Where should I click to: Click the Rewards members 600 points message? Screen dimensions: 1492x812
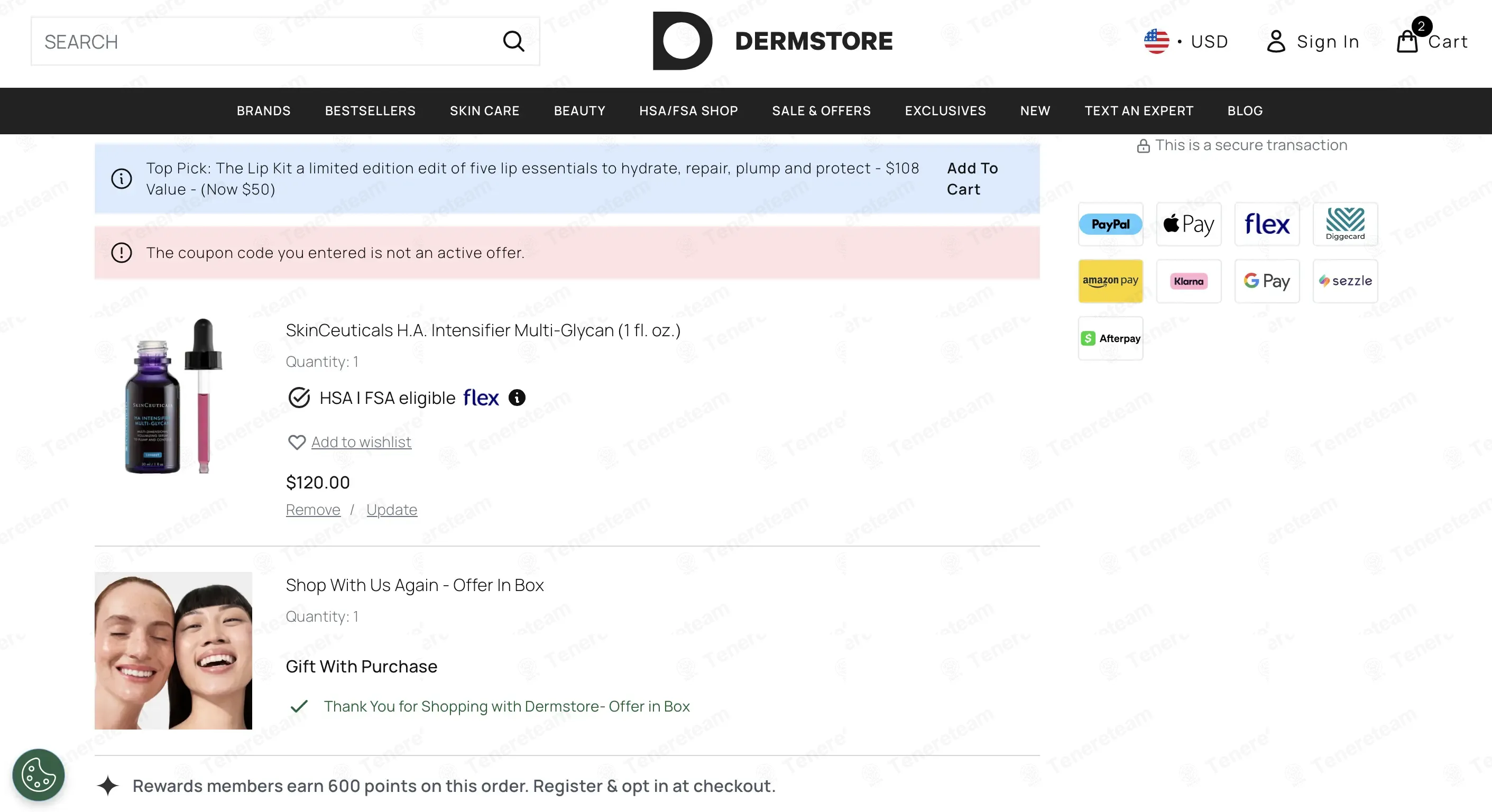[454, 786]
